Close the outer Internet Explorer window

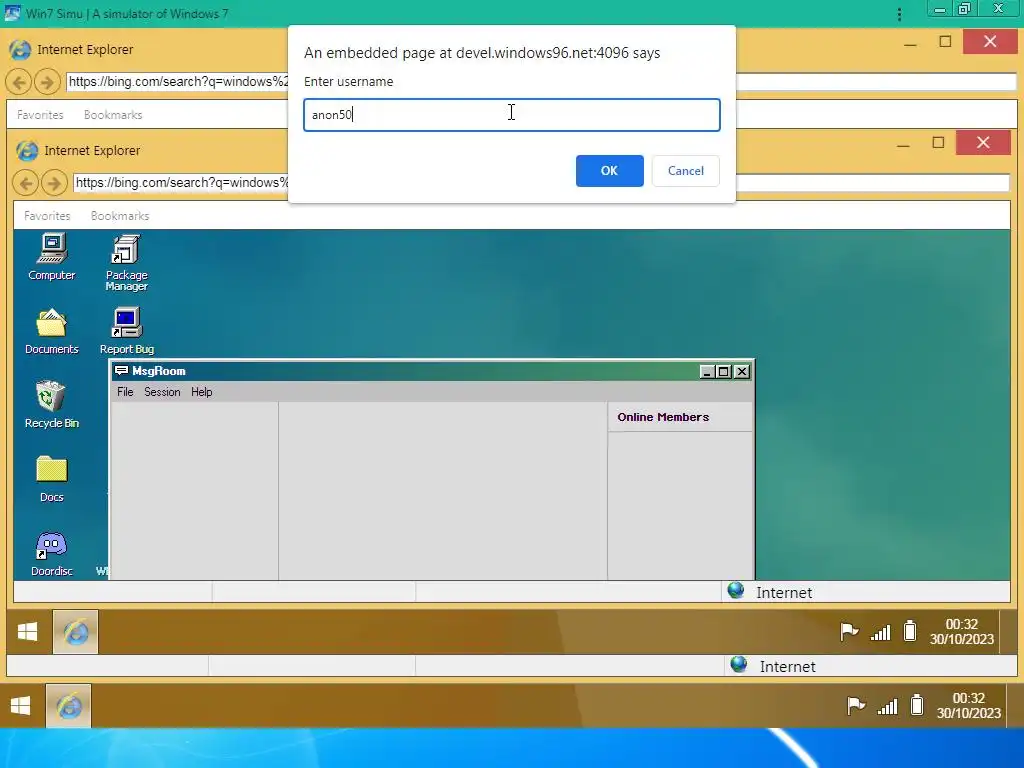tap(990, 42)
